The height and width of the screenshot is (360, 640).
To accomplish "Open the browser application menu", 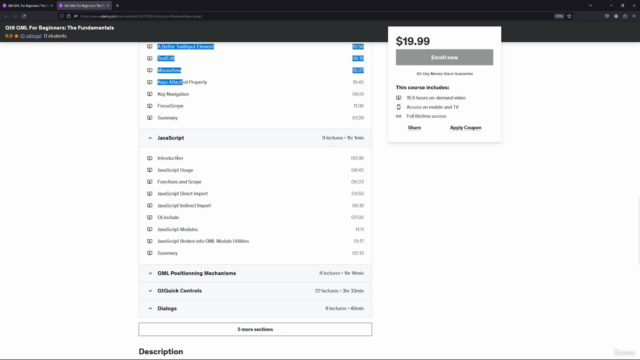I will coord(634,16).
